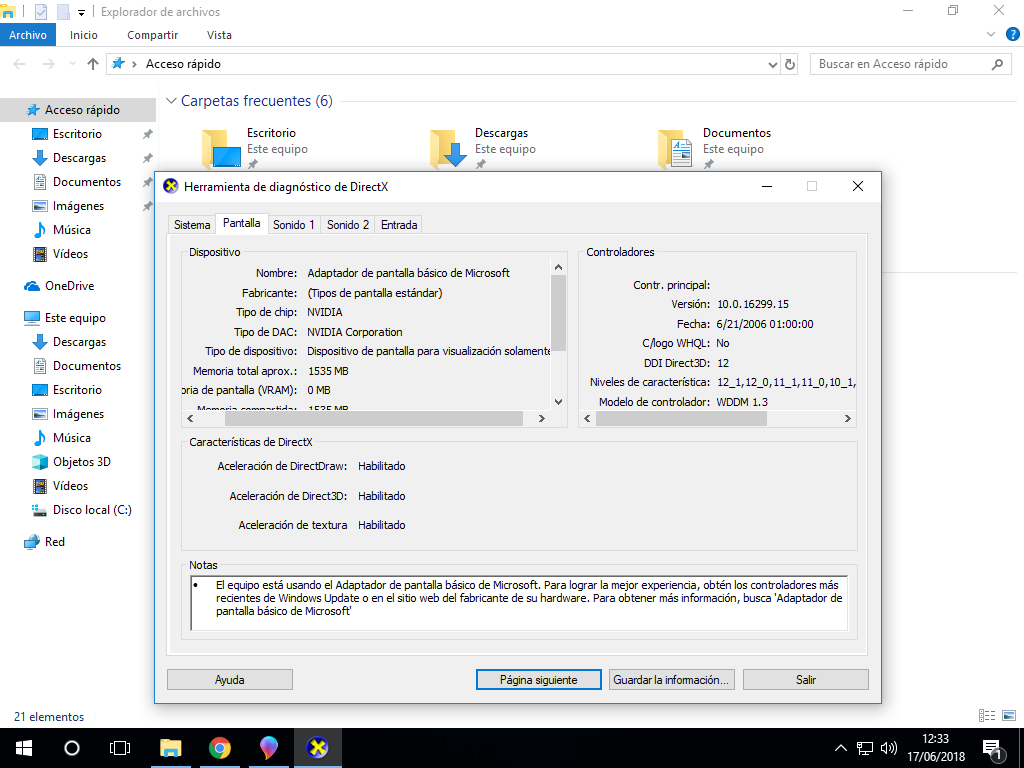The image size is (1024, 768).
Task: Click the Buscar en Acceso rápido search box
Action: [x=909, y=64]
